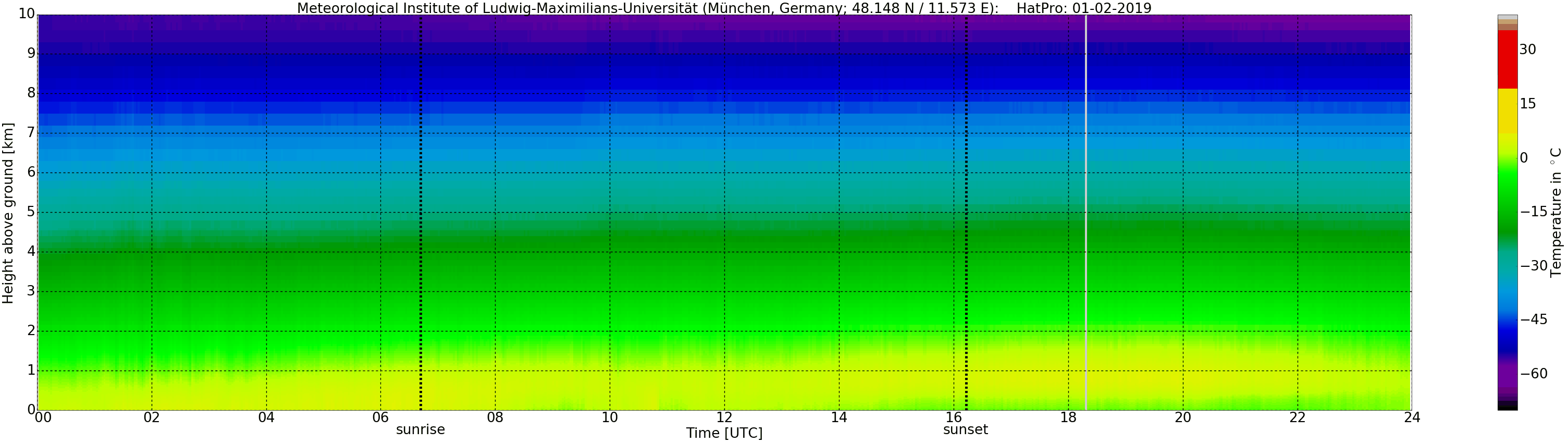Click the -30 tick label on colorbar
Screen dimensions: 1568x443
[x=1534, y=266]
